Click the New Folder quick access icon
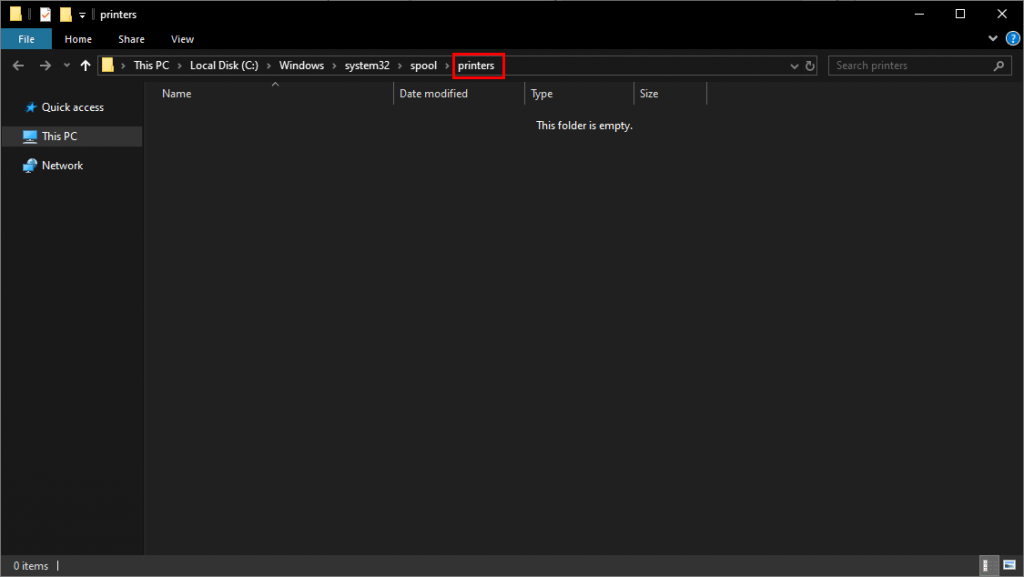1024x577 pixels. click(66, 14)
